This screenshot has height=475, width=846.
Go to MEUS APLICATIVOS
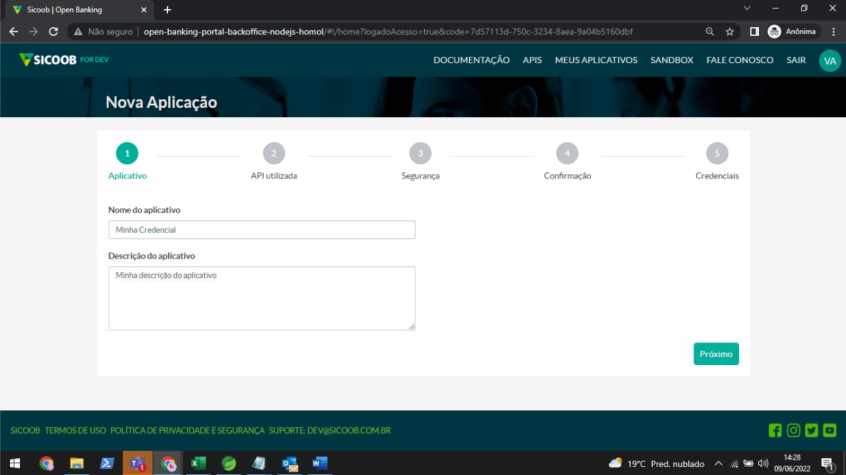click(x=596, y=60)
